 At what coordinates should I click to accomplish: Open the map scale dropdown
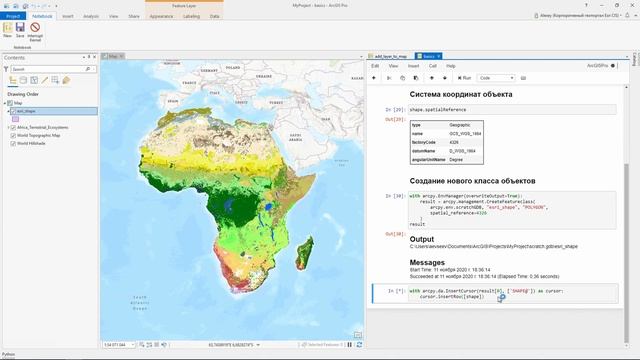coord(133,345)
